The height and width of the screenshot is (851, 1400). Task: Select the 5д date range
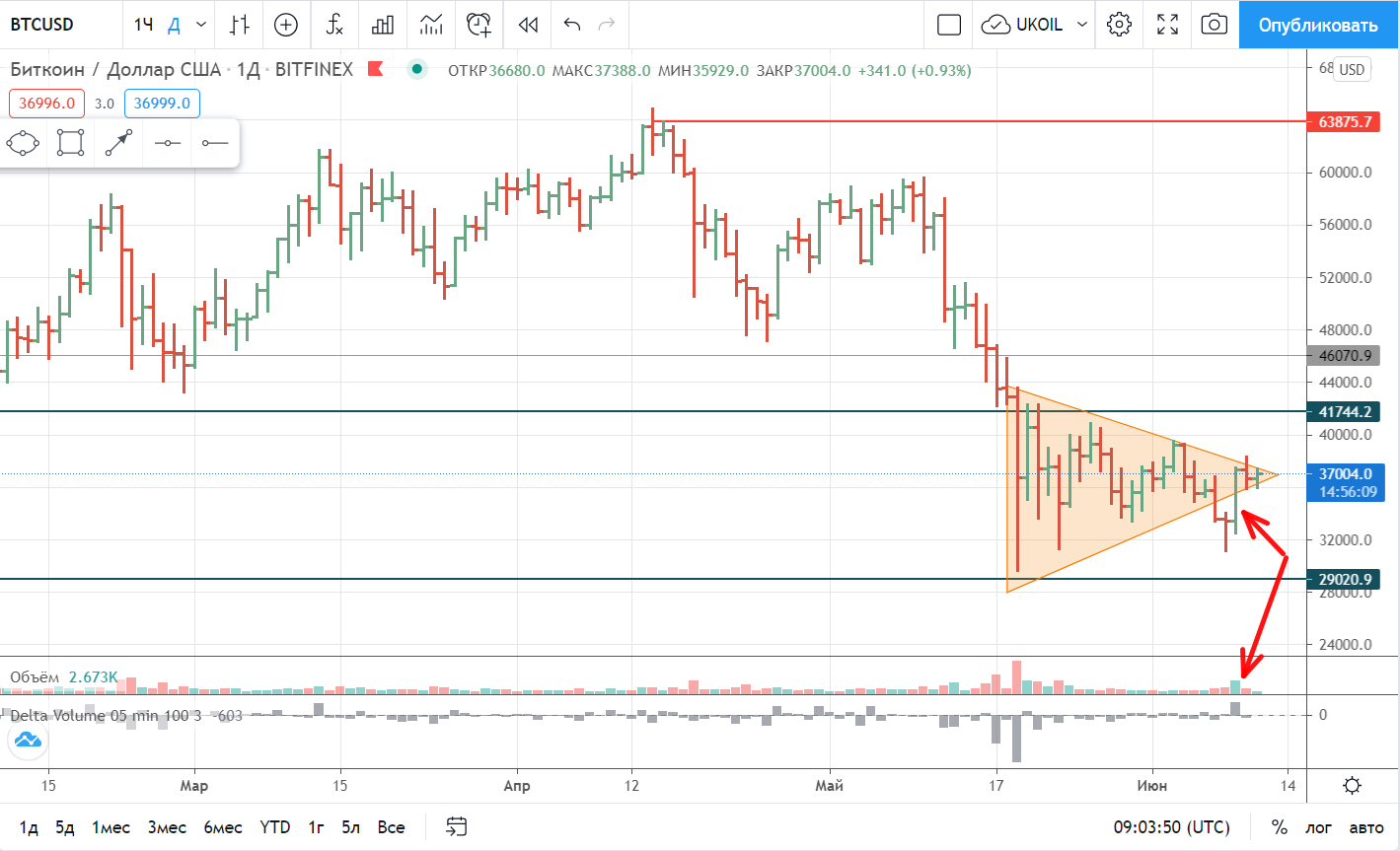tap(64, 827)
